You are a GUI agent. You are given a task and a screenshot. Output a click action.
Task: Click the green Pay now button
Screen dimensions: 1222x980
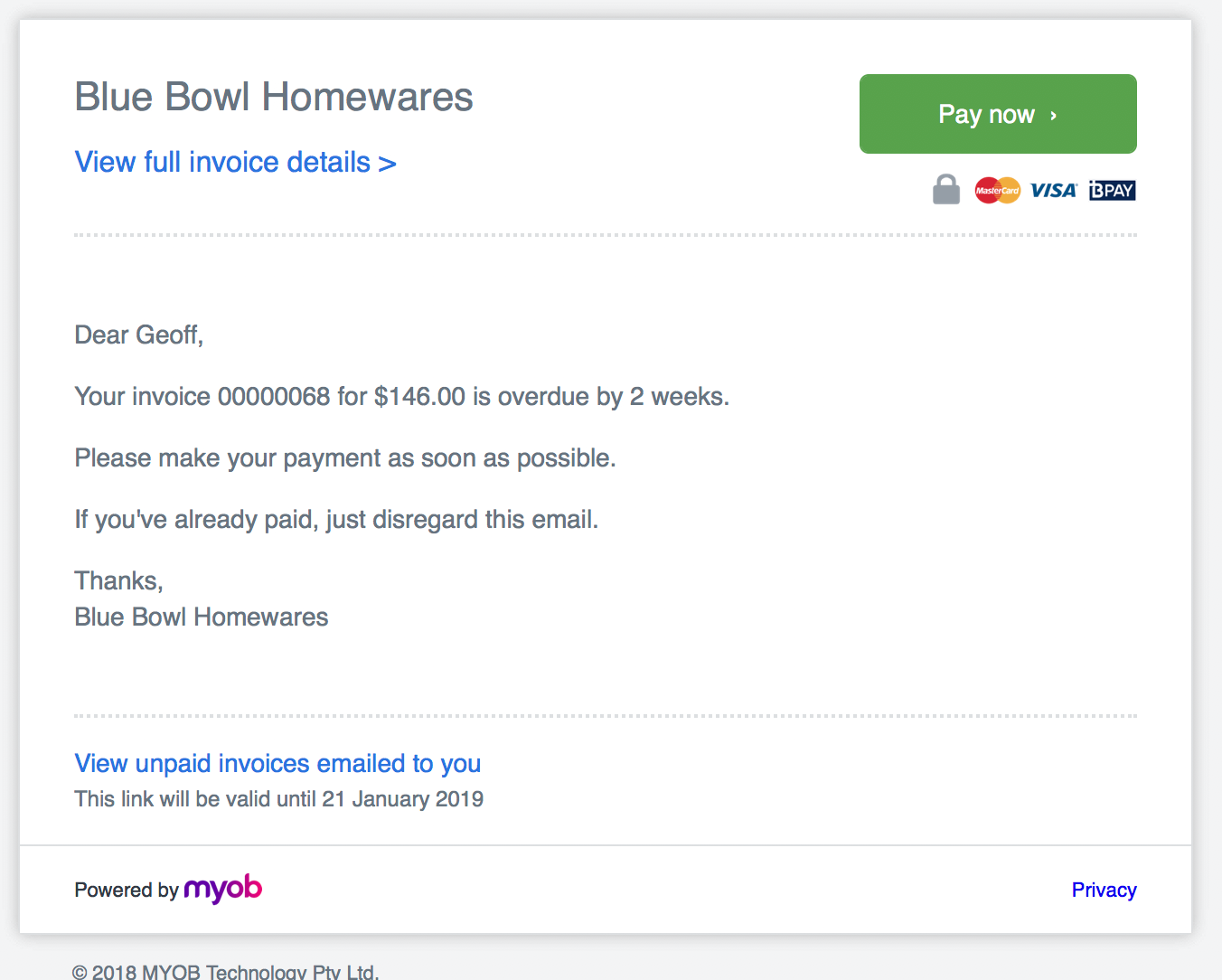(997, 114)
